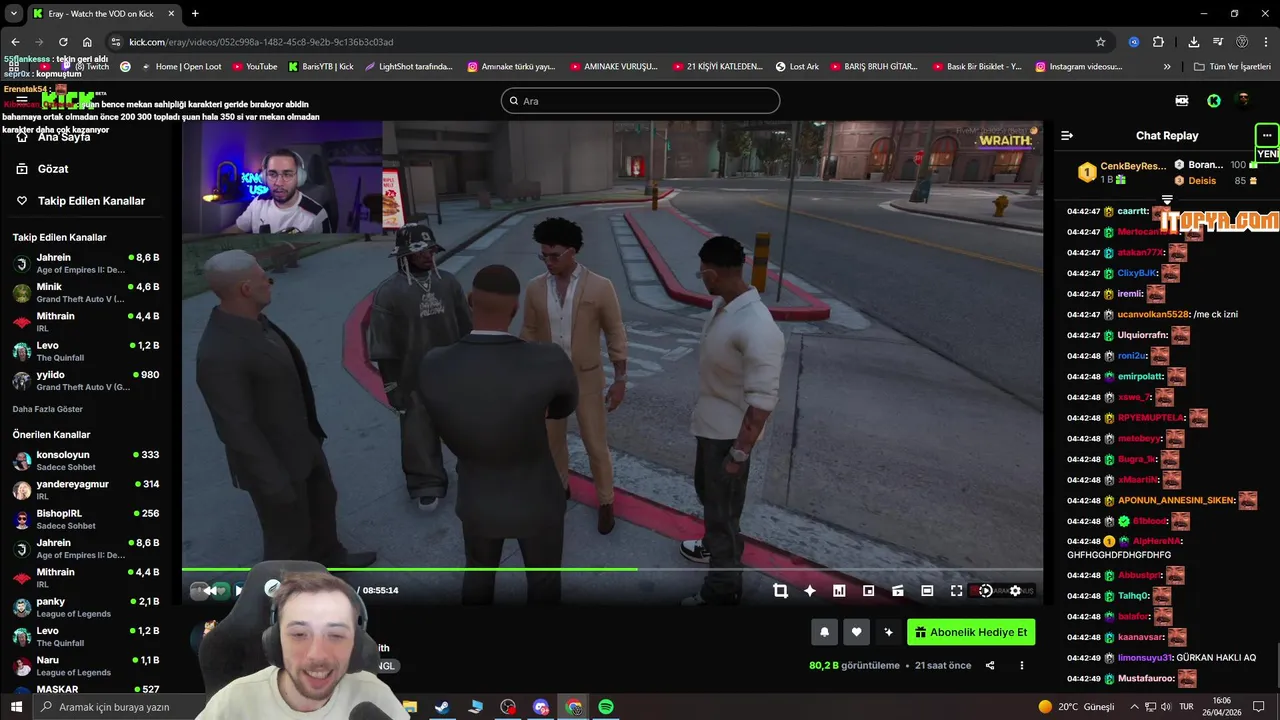Viewport: 1280px width, 720px height.
Task: Bookmark this page with star icon
Action: tap(1100, 42)
